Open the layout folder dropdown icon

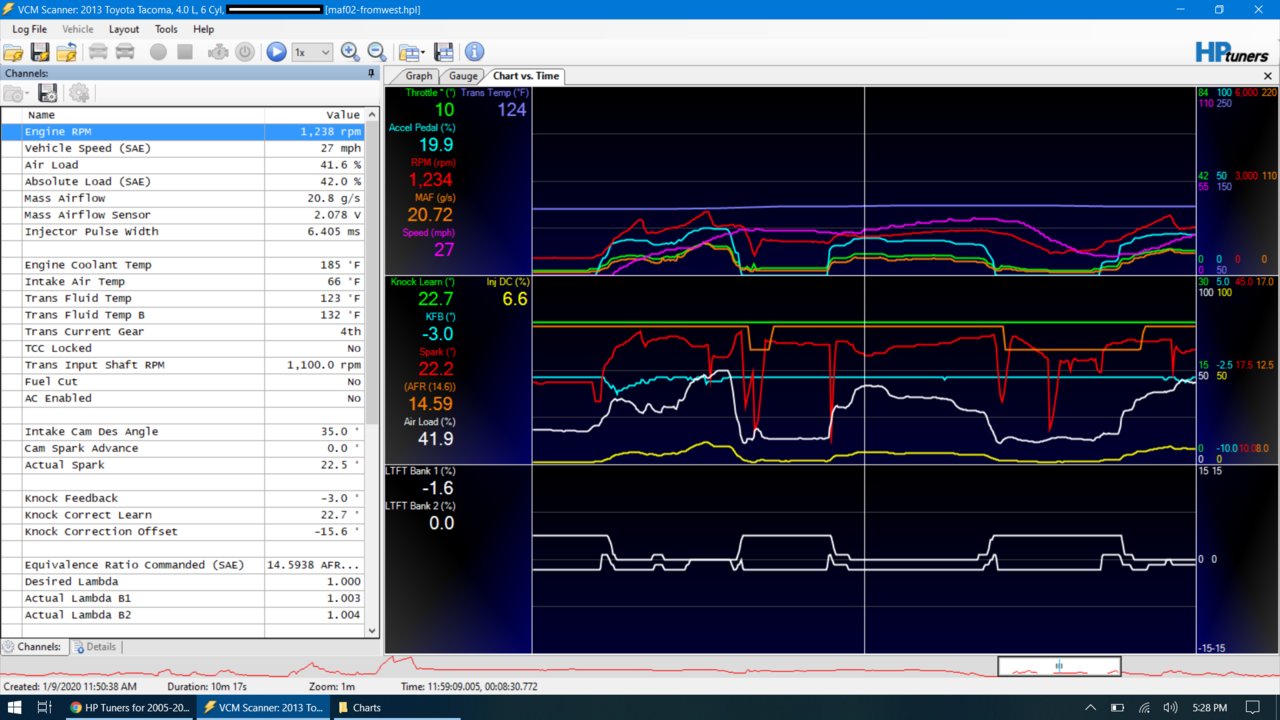tap(412, 52)
